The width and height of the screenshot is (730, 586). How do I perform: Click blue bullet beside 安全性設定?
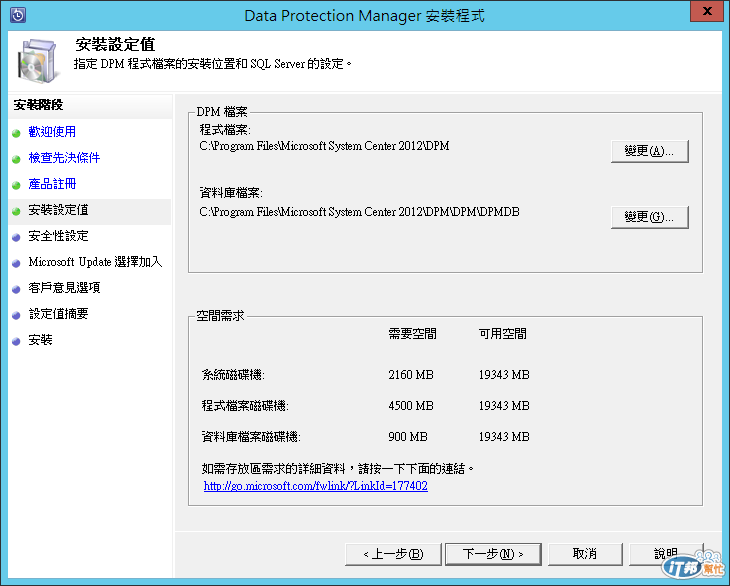tap(16, 237)
